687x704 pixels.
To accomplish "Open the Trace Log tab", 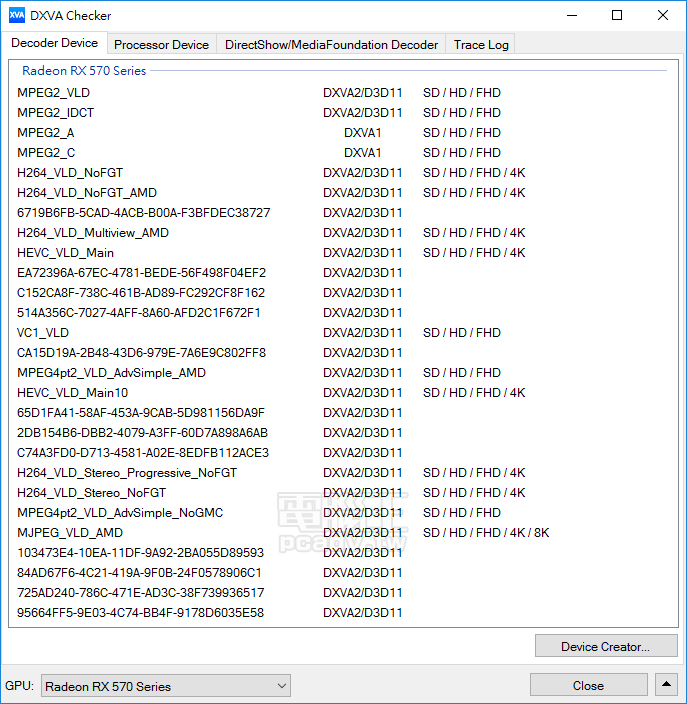I will 481,45.
